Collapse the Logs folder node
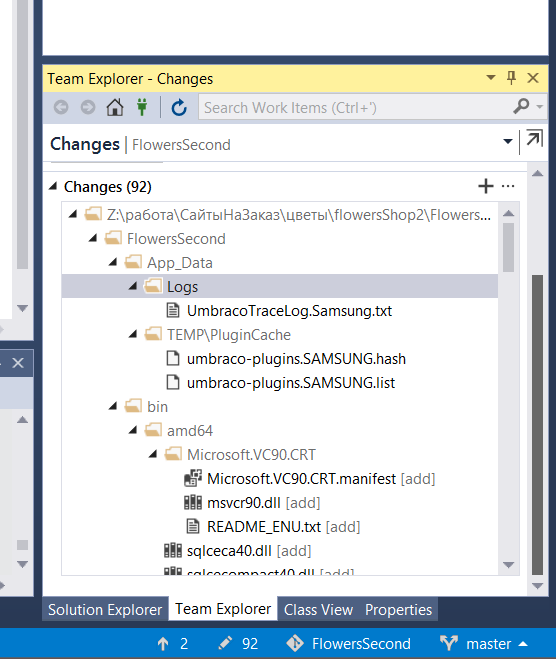556x659 pixels. (133, 286)
